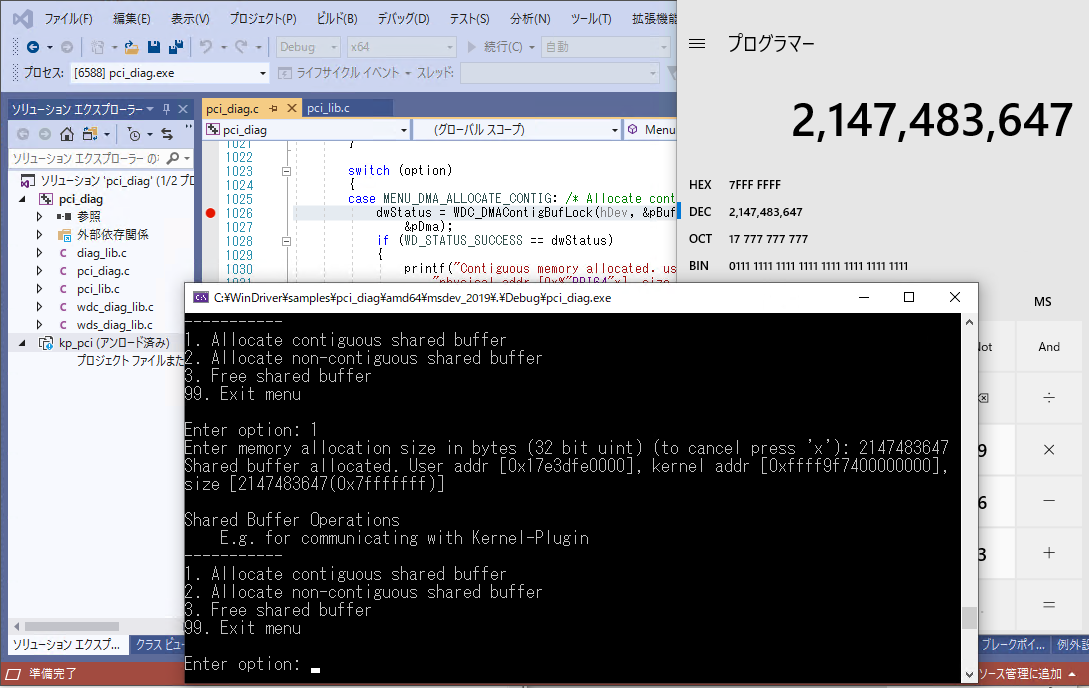Click the lifecycle events toolbar icon
Viewport: 1089px width, 688px height.
[x=285, y=73]
